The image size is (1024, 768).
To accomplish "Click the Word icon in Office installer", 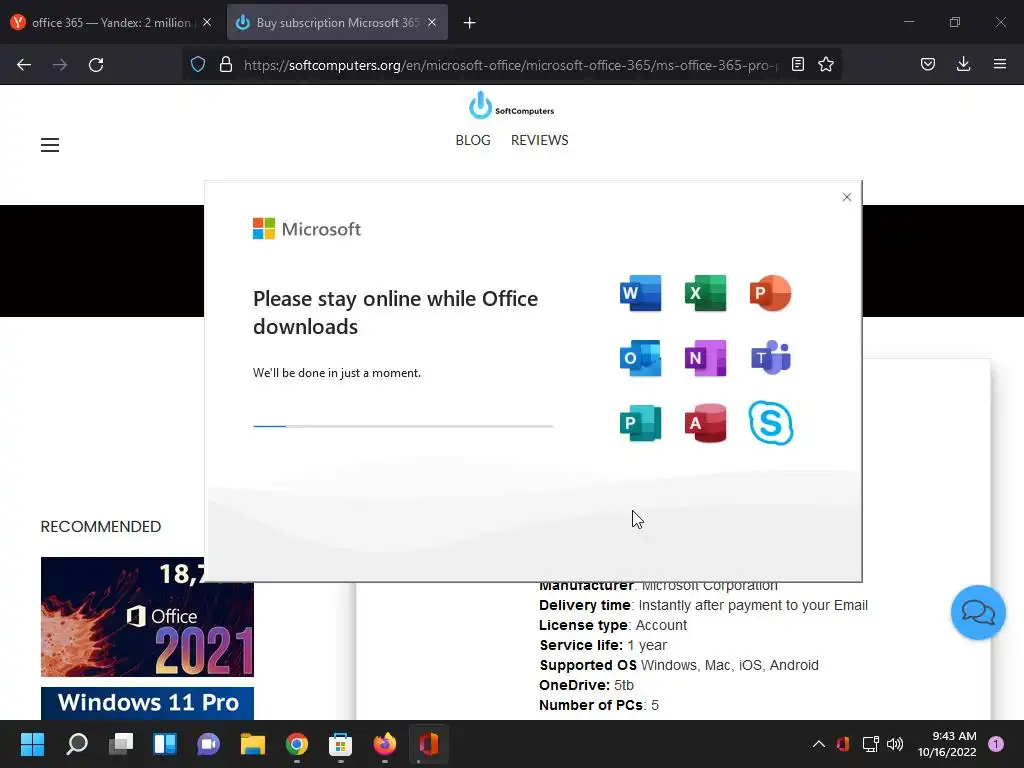I will point(640,293).
